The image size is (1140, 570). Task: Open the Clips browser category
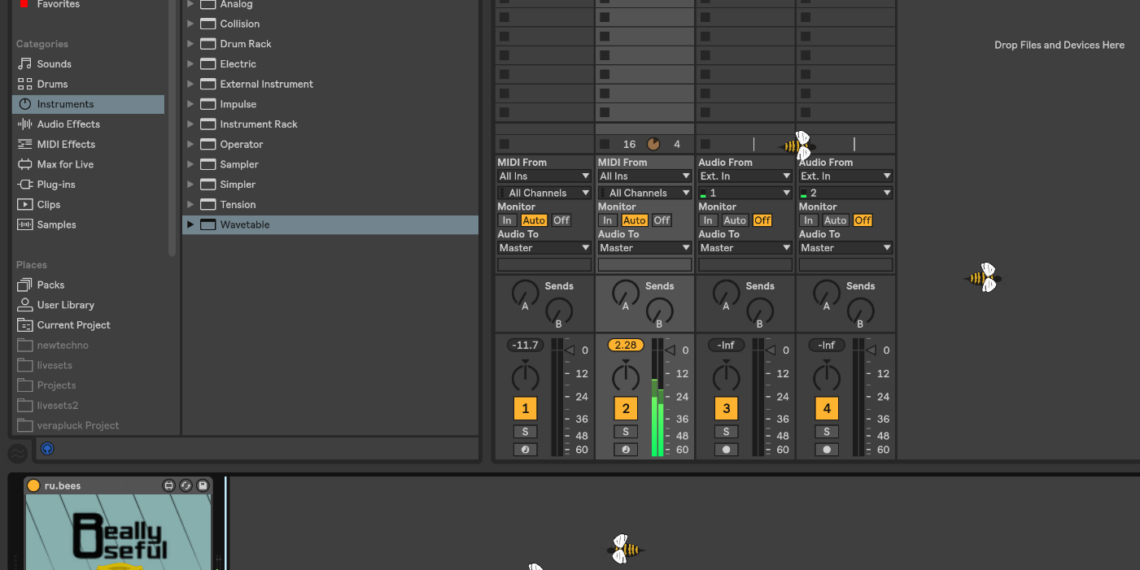coord(48,204)
